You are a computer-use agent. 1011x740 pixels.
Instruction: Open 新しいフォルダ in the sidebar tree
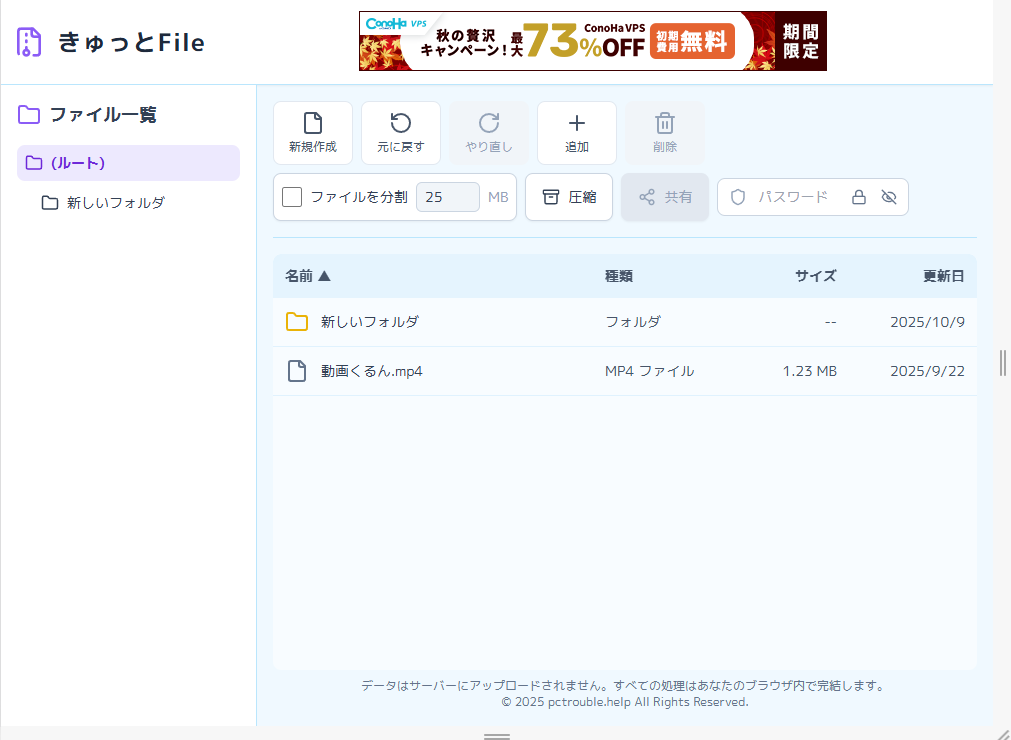coord(115,203)
